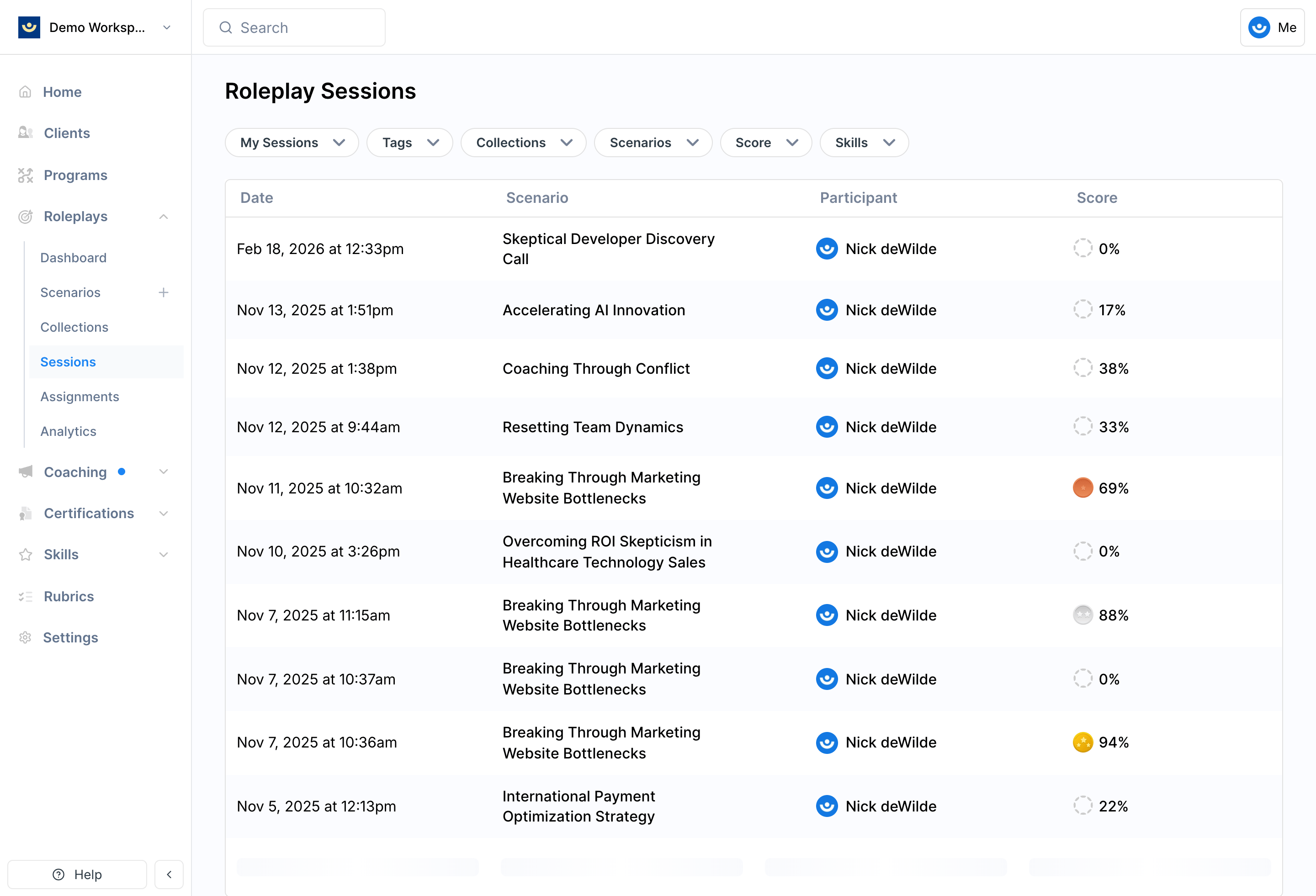Focus the Search input field
Viewport: 1316px width, 896px height.
294,27
